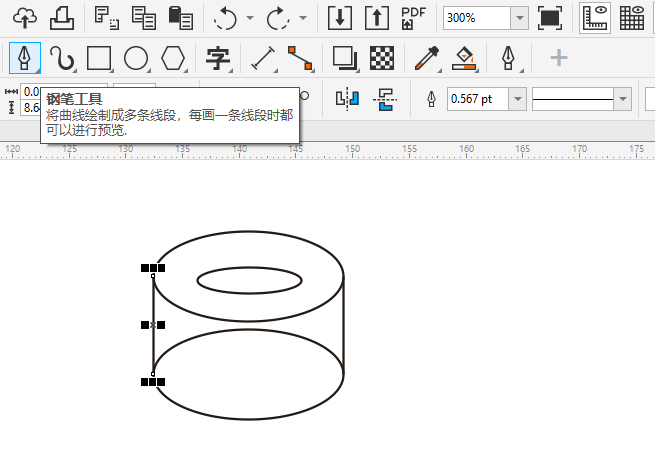Click the export icon with up arrow

click(x=377, y=18)
